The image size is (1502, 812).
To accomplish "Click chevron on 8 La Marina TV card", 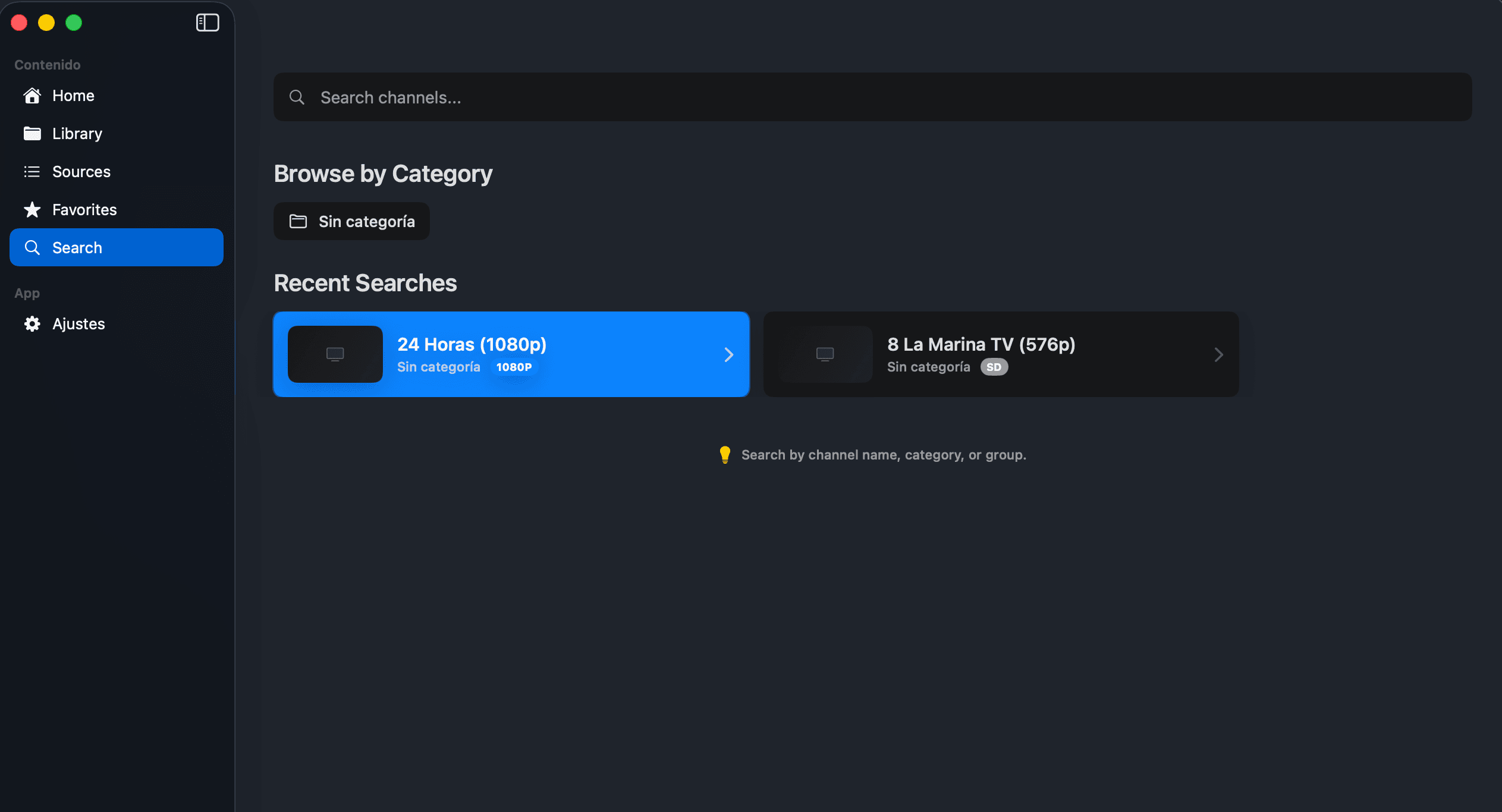I will click(x=1219, y=355).
